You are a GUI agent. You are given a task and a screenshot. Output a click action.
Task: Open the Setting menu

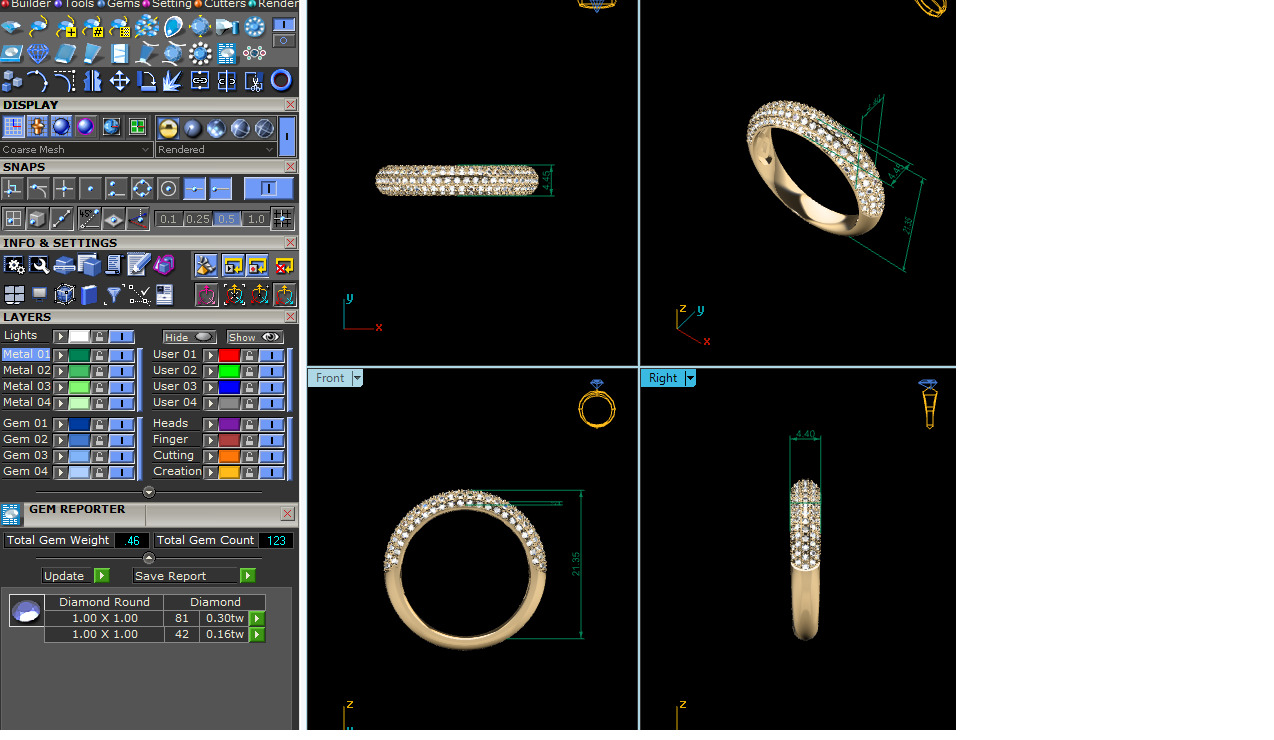(166, 4)
